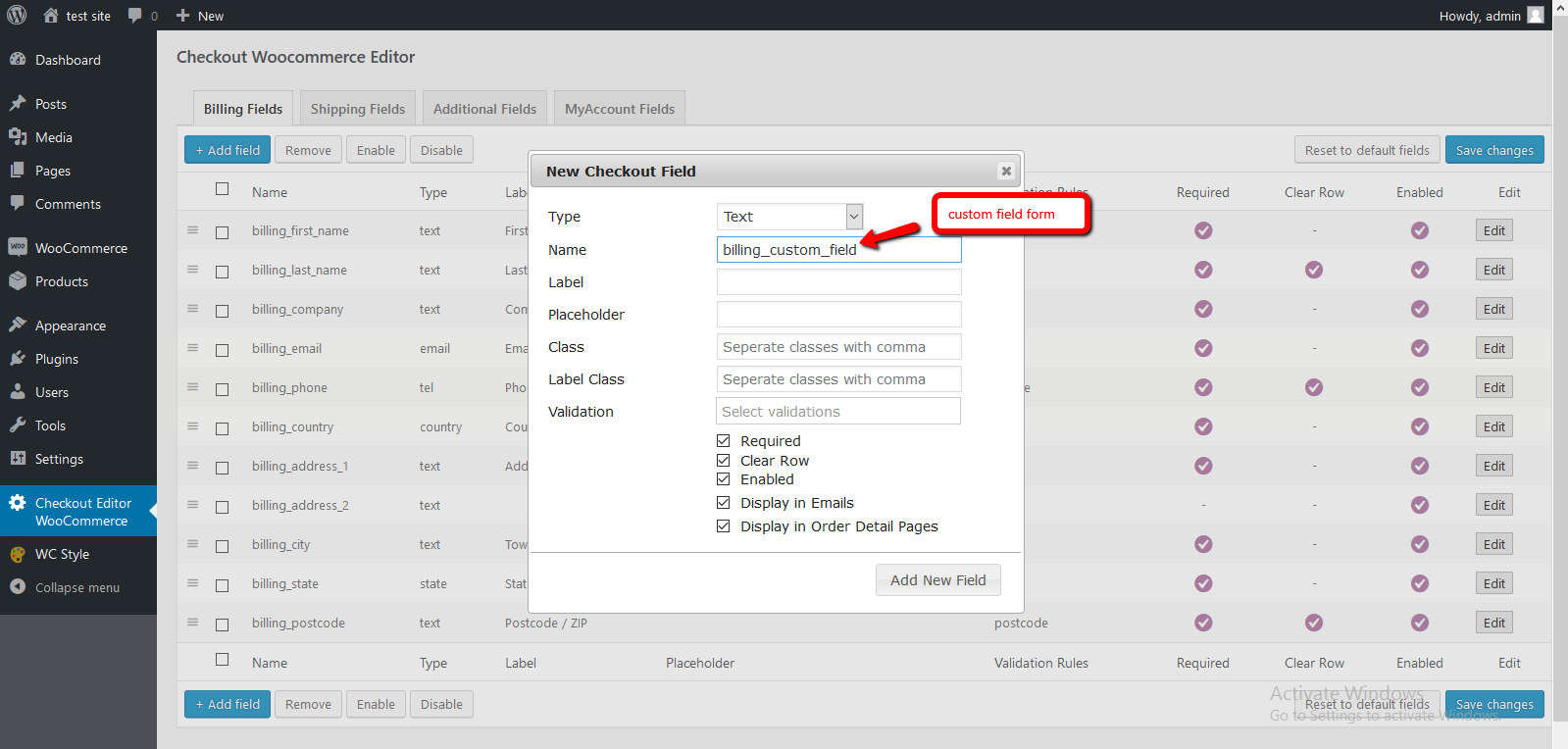Click the top Save changes button
The image size is (1568, 749).
coord(1494,150)
